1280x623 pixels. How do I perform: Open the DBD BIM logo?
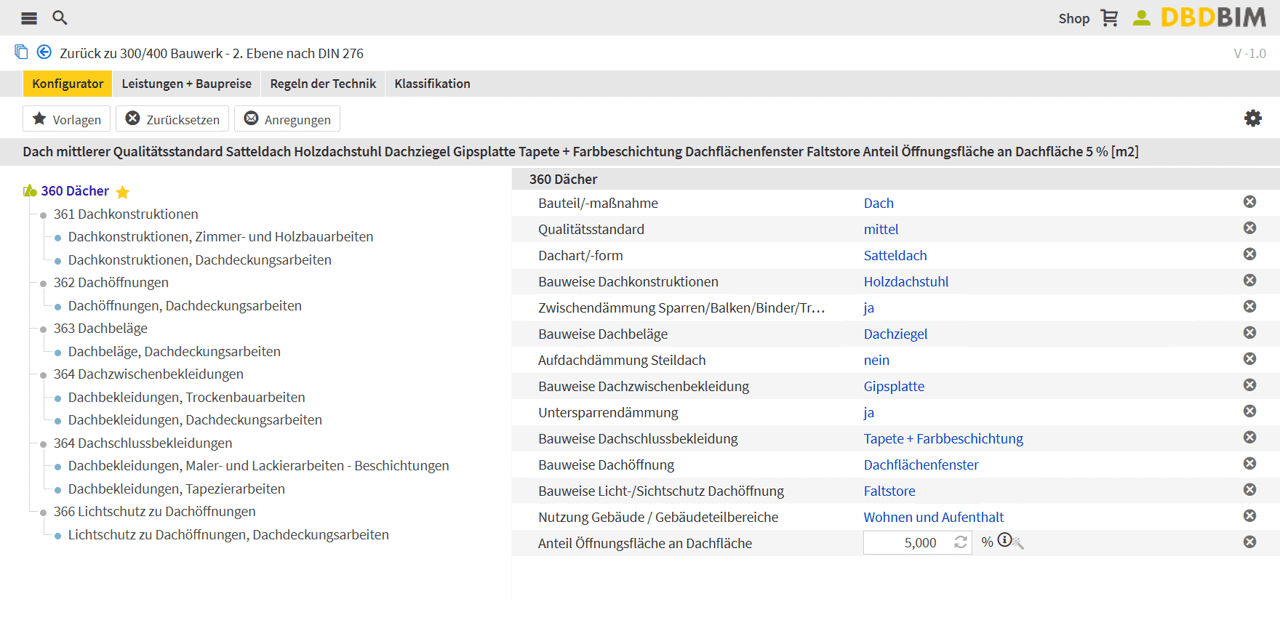(x=1214, y=18)
